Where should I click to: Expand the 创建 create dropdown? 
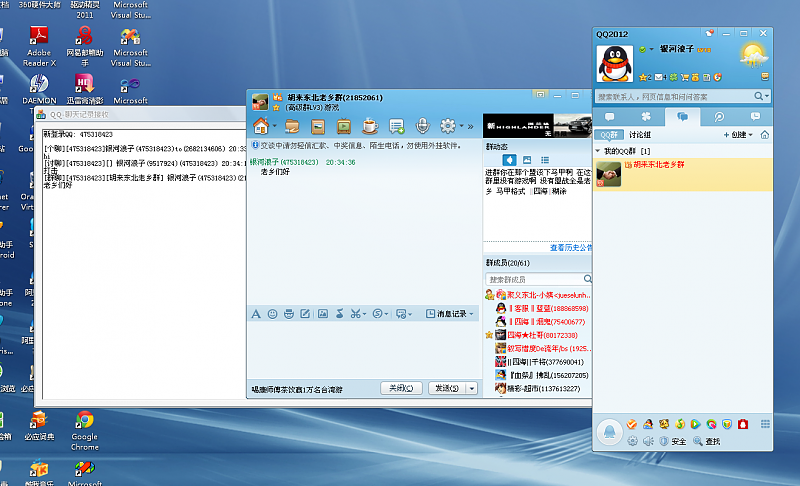pyautogui.click(x=738, y=135)
